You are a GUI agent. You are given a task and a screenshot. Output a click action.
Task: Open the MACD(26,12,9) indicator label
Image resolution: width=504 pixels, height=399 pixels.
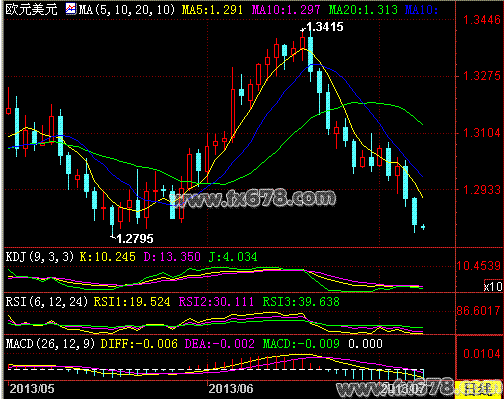[x=51, y=344]
